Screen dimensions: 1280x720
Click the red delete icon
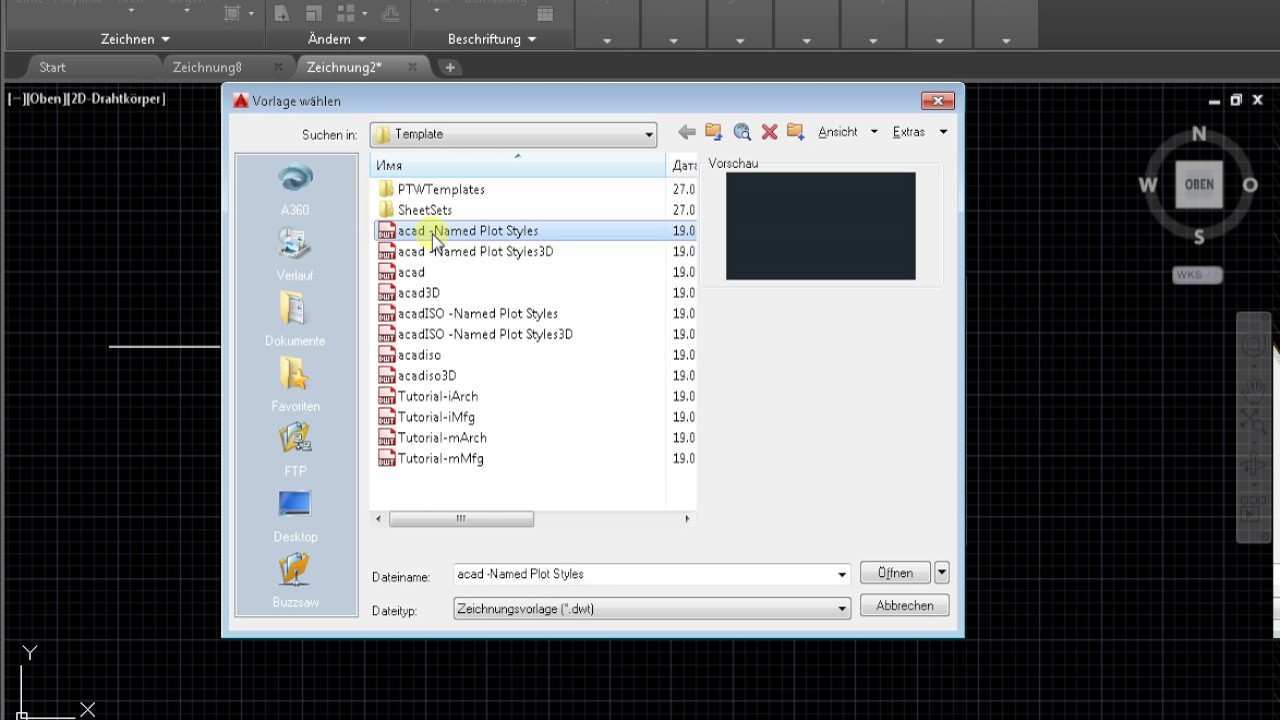(769, 132)
